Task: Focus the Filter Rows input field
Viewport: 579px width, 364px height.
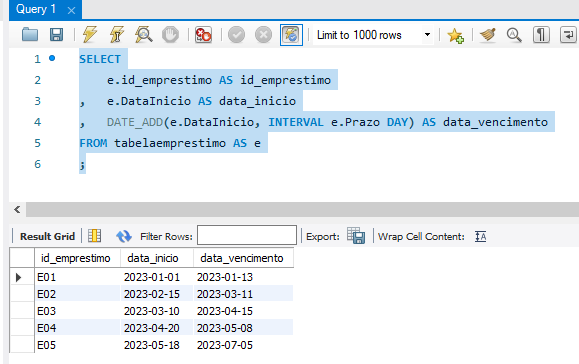Action: point(247,235)
